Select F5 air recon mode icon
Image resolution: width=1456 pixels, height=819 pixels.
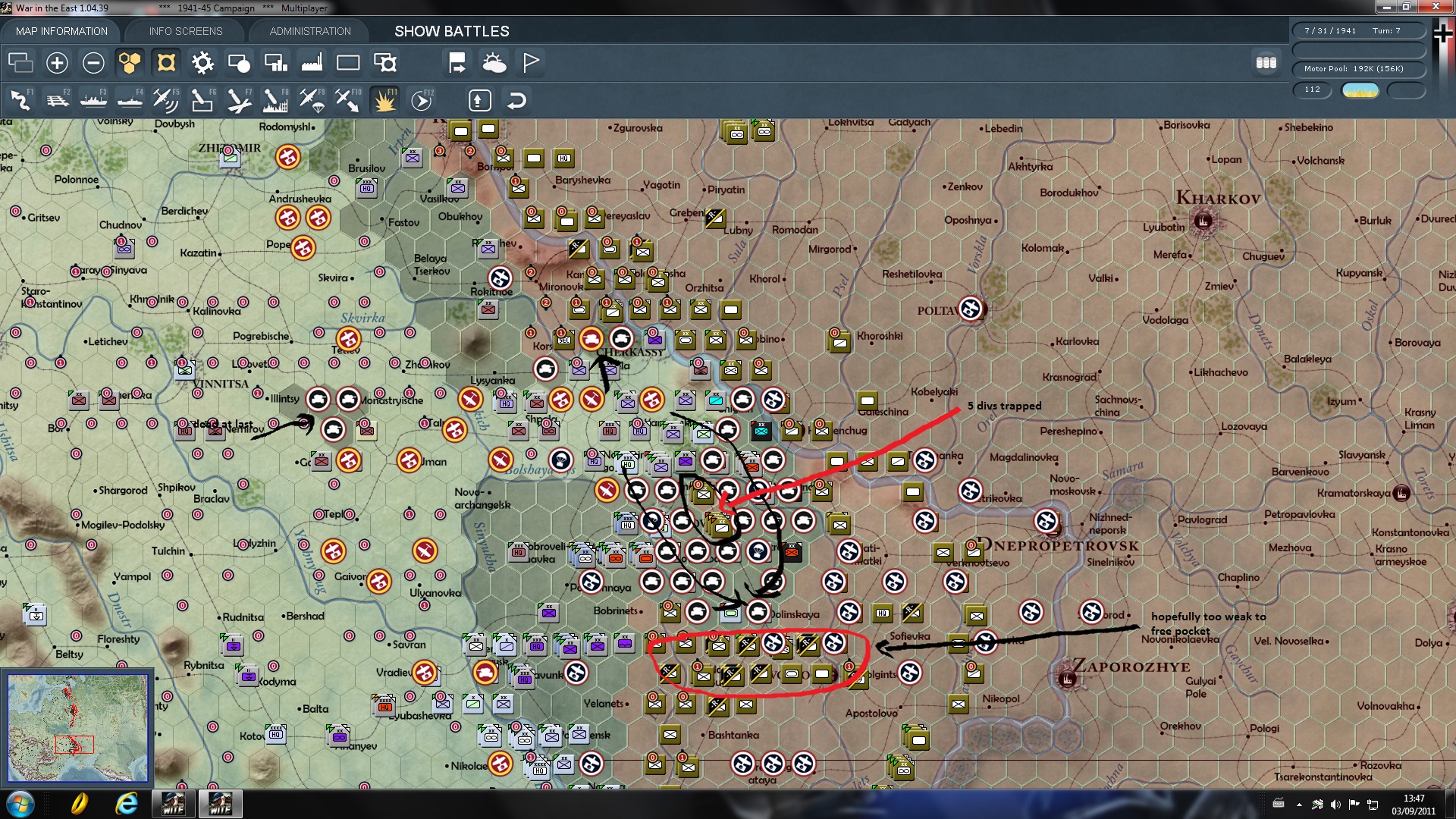tap(166, 100)
